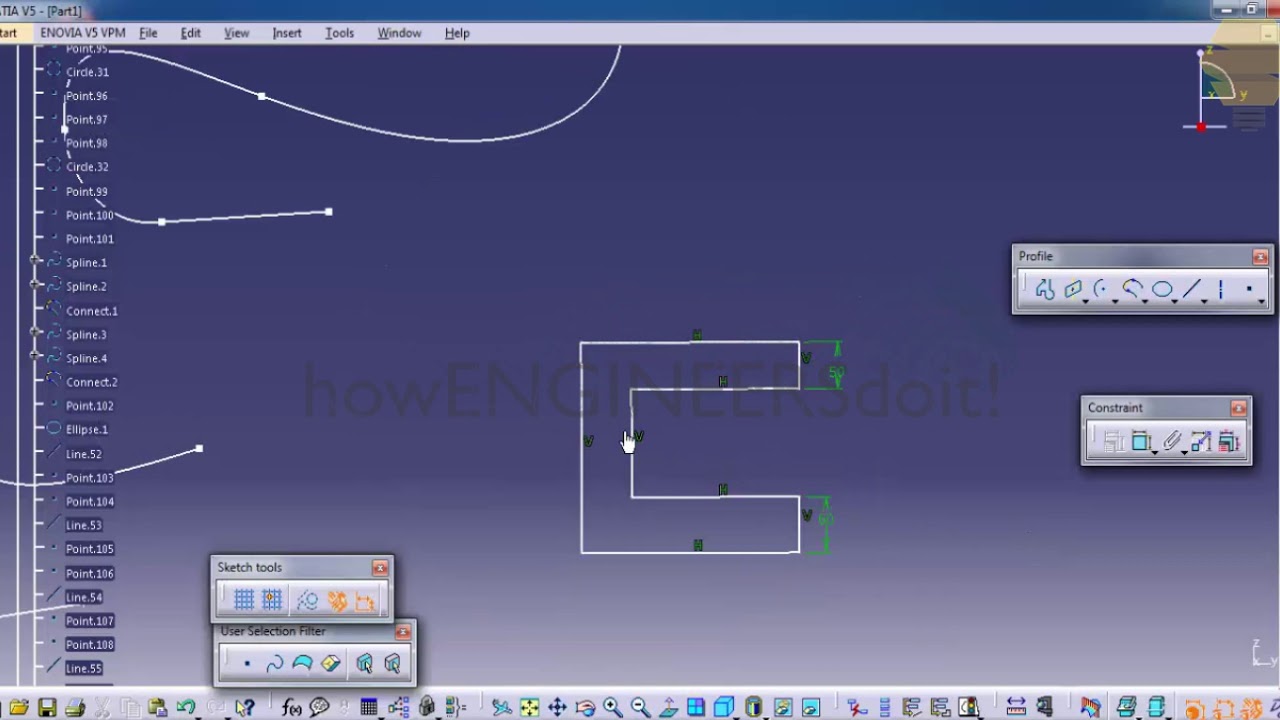Click the Measure Between icon
Viewport: 1280px width, 720px height.
click(1016, 707)
